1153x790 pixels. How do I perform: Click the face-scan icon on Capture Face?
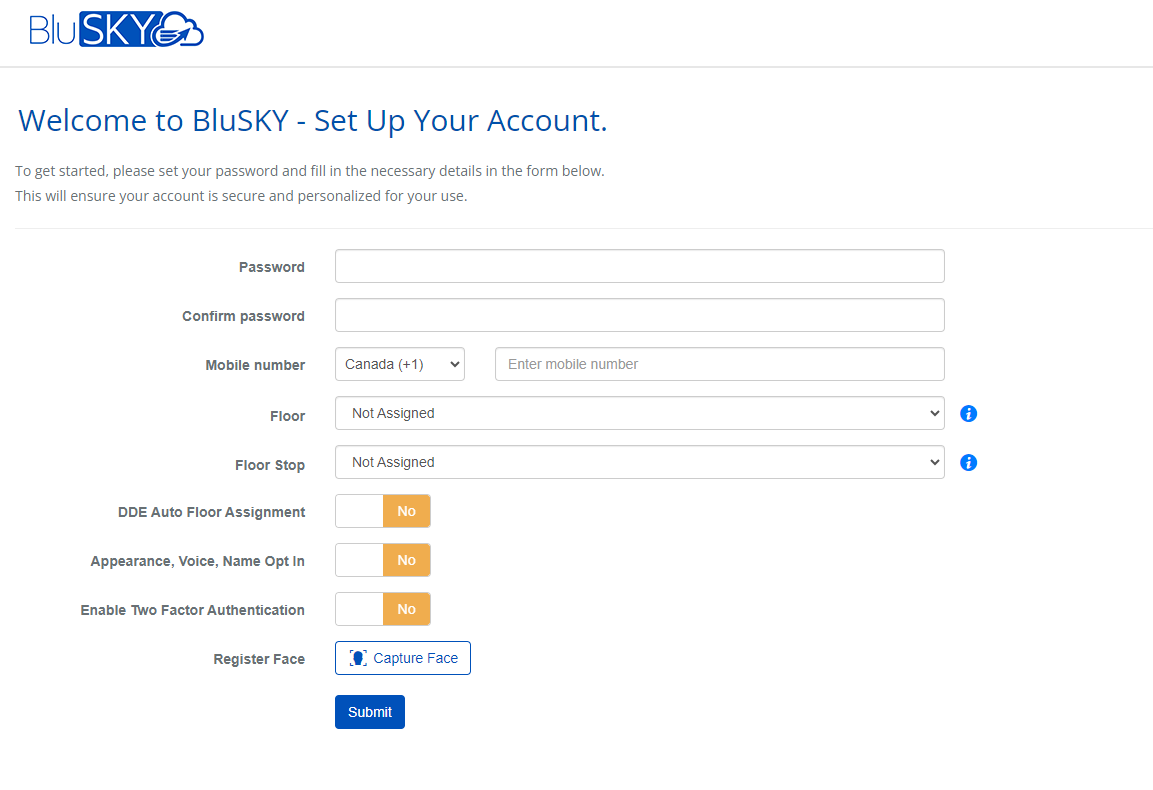357,658
